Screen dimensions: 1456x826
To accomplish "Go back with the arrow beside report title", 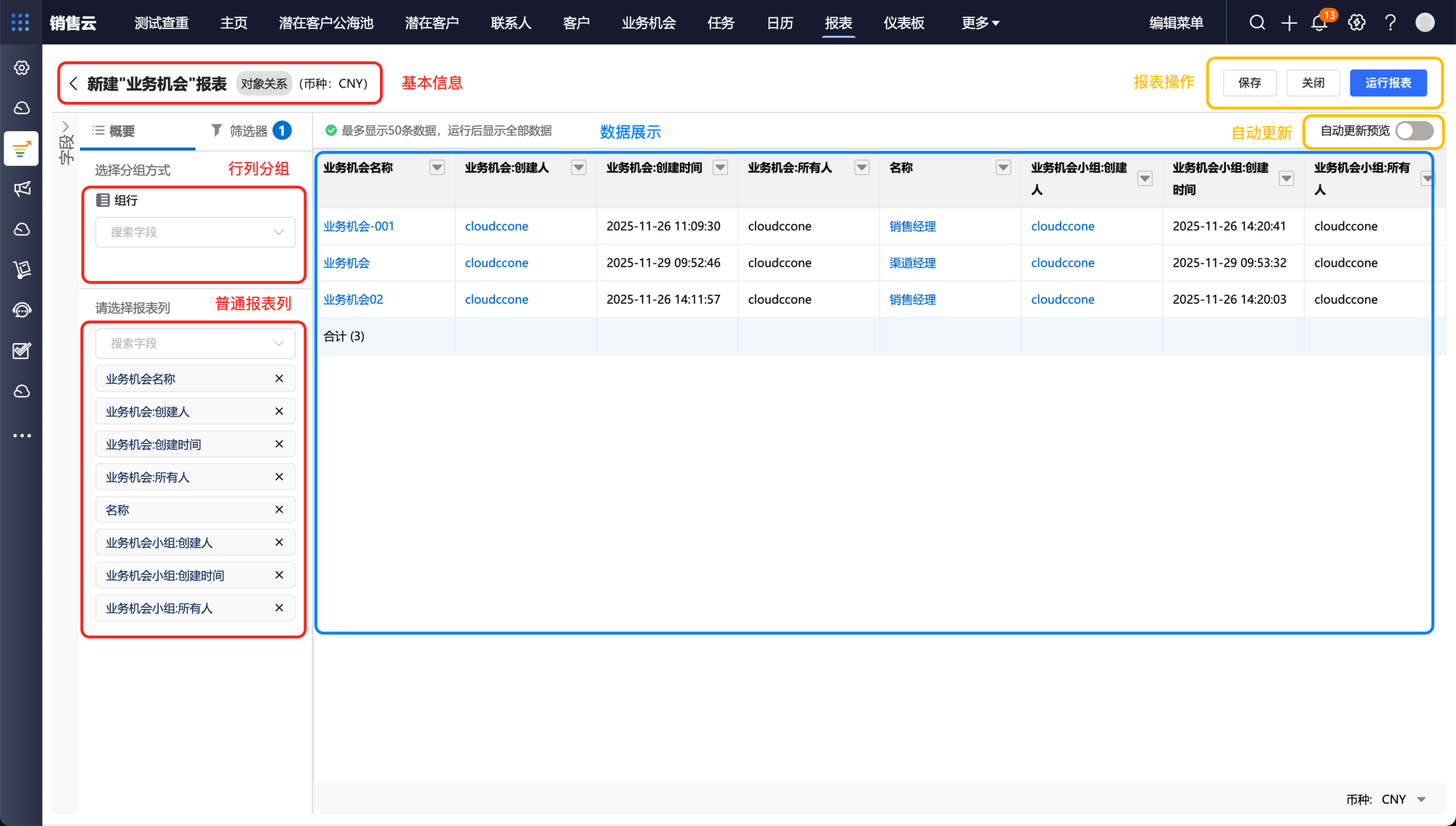I will pyautogui.click(x=74, y=84).
